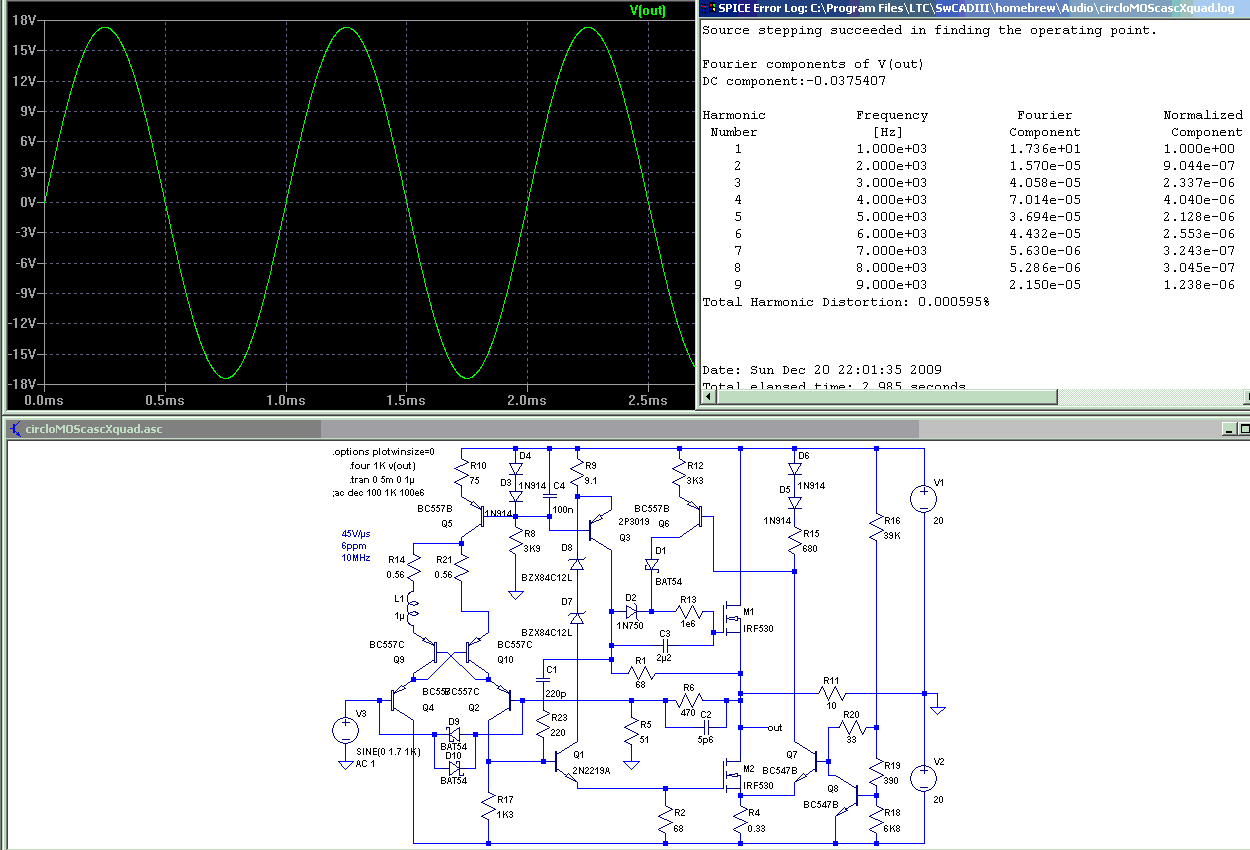This screenshot has width=1250, height=850.
Task: Click the 45V/µs blue annotation text
Action: [357, 534]
